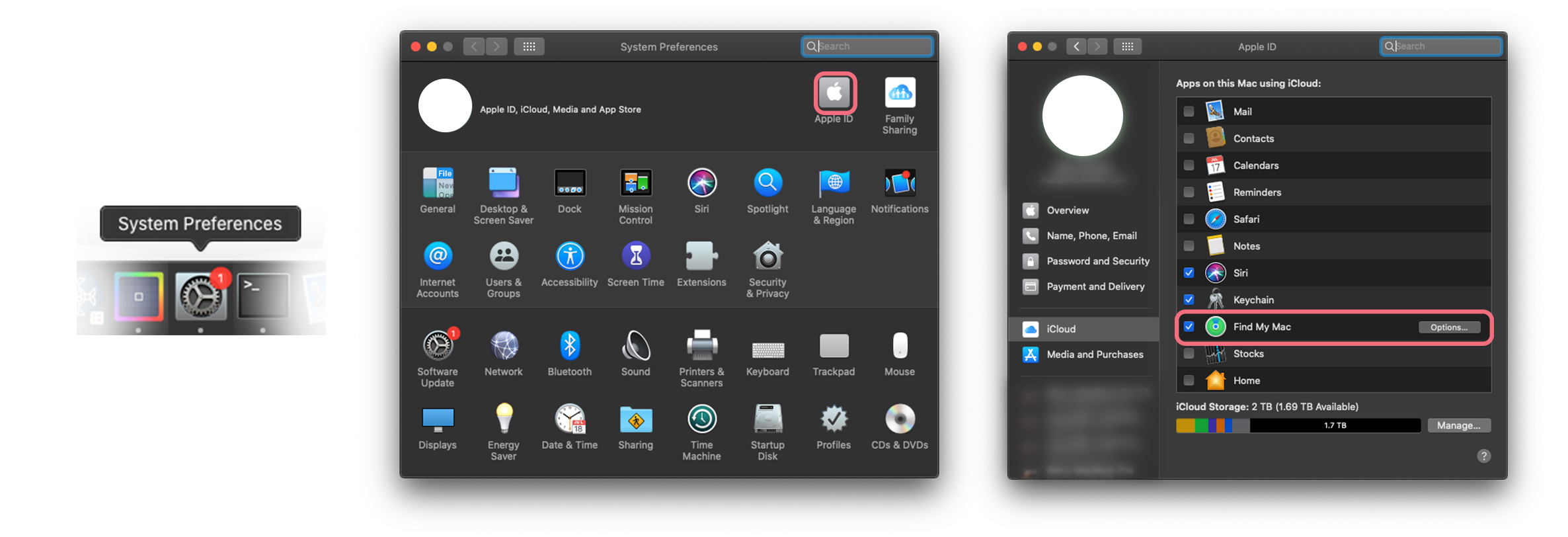Image resolution: width=1568 pixels, height=537 pixels.
Task: Enable the Contacts iCloud checkbox
Action: pos(1189,138)
